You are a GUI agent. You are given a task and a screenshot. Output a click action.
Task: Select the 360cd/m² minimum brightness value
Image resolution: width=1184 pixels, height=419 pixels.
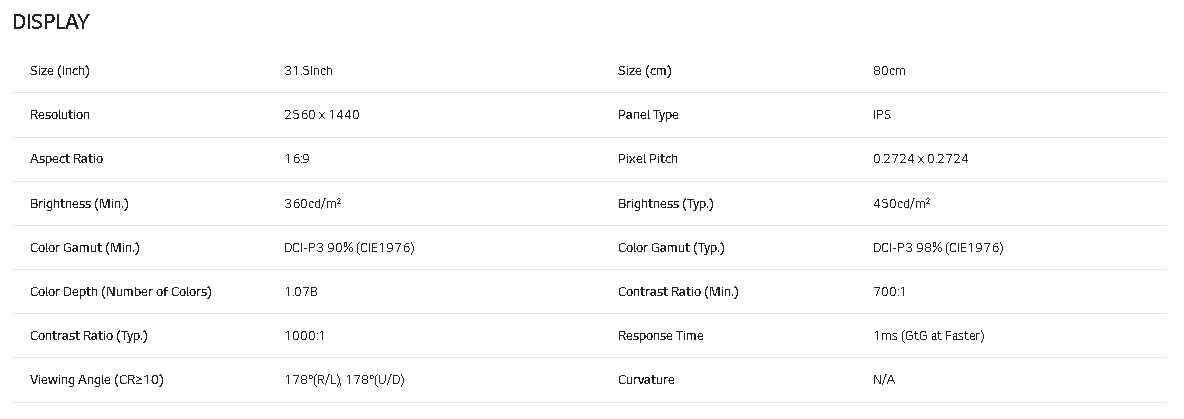[x=314, y=204]
